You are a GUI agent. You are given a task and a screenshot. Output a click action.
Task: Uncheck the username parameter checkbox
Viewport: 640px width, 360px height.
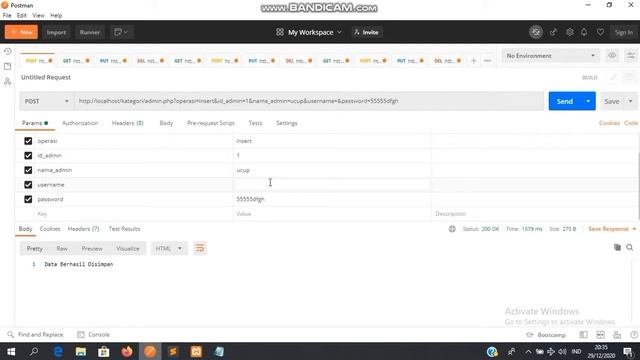pos(28,185)
